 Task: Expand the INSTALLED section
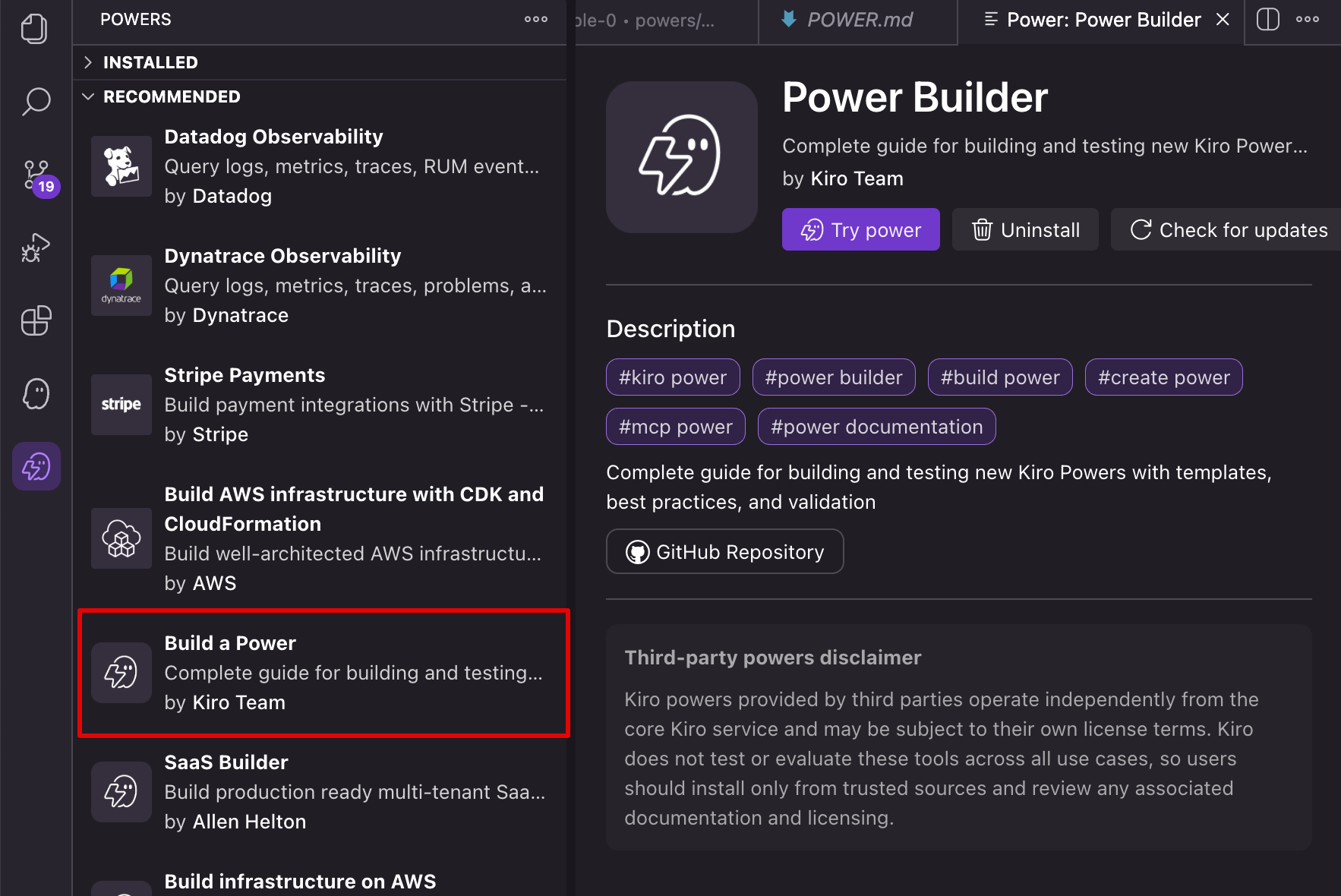(320, 62)
